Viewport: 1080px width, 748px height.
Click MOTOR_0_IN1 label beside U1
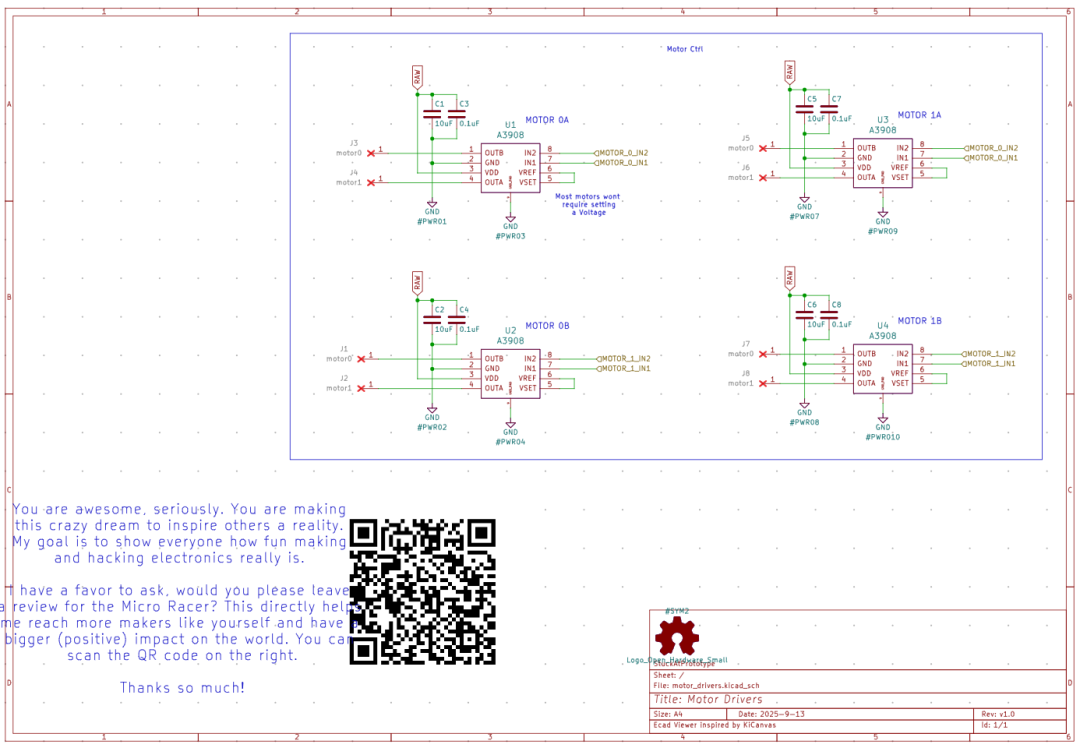click(622, 163)
